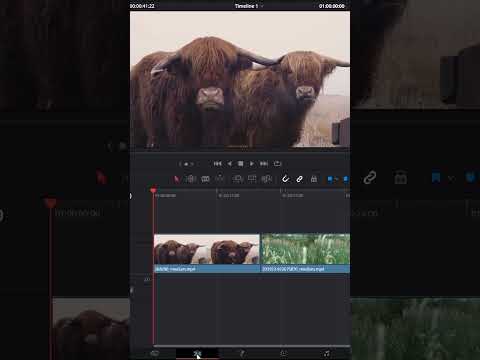Activate the Dynamic Trim Mode tool

click(x=205, y=179)
